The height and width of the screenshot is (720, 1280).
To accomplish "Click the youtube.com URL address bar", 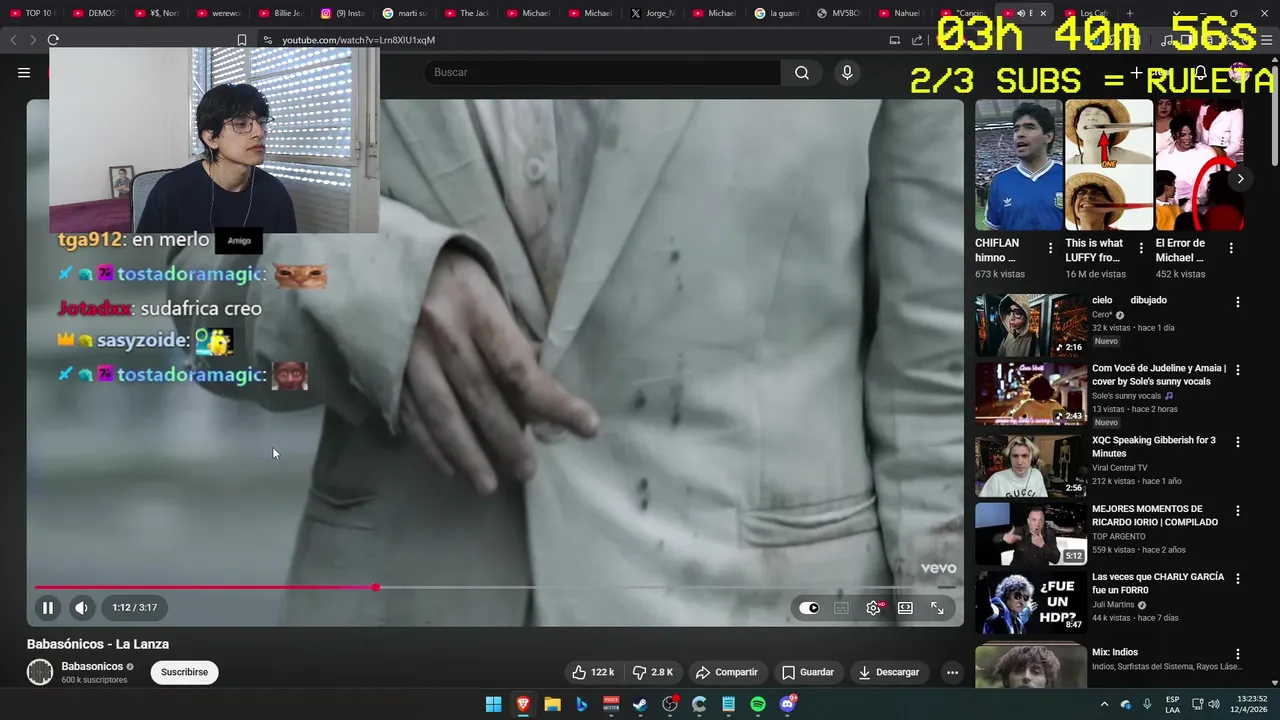I will pos(358,40).
